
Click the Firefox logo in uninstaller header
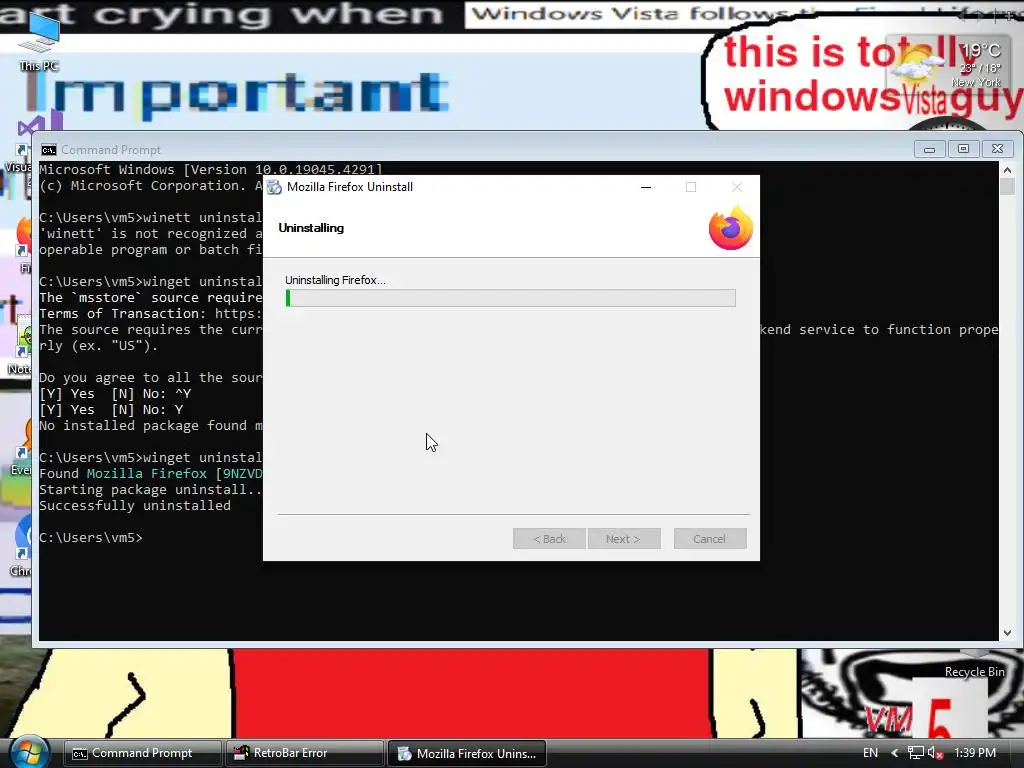click(731, 228)
